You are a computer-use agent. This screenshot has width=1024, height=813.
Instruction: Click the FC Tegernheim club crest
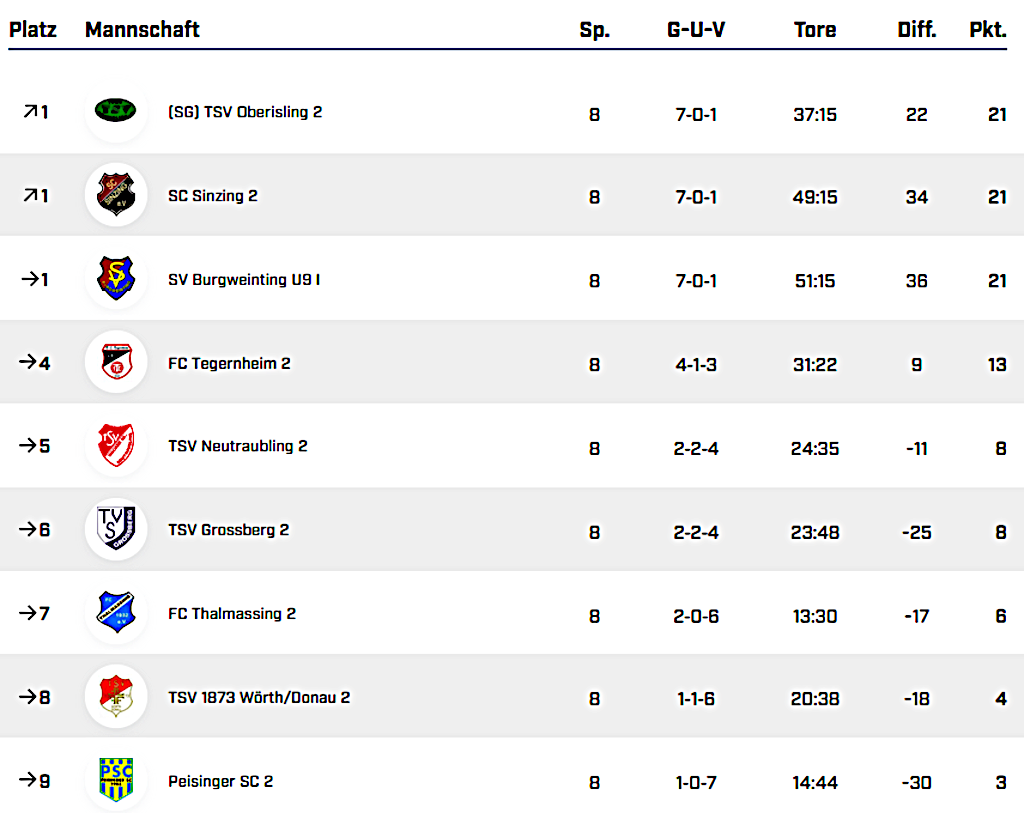(x=115, y=362)
